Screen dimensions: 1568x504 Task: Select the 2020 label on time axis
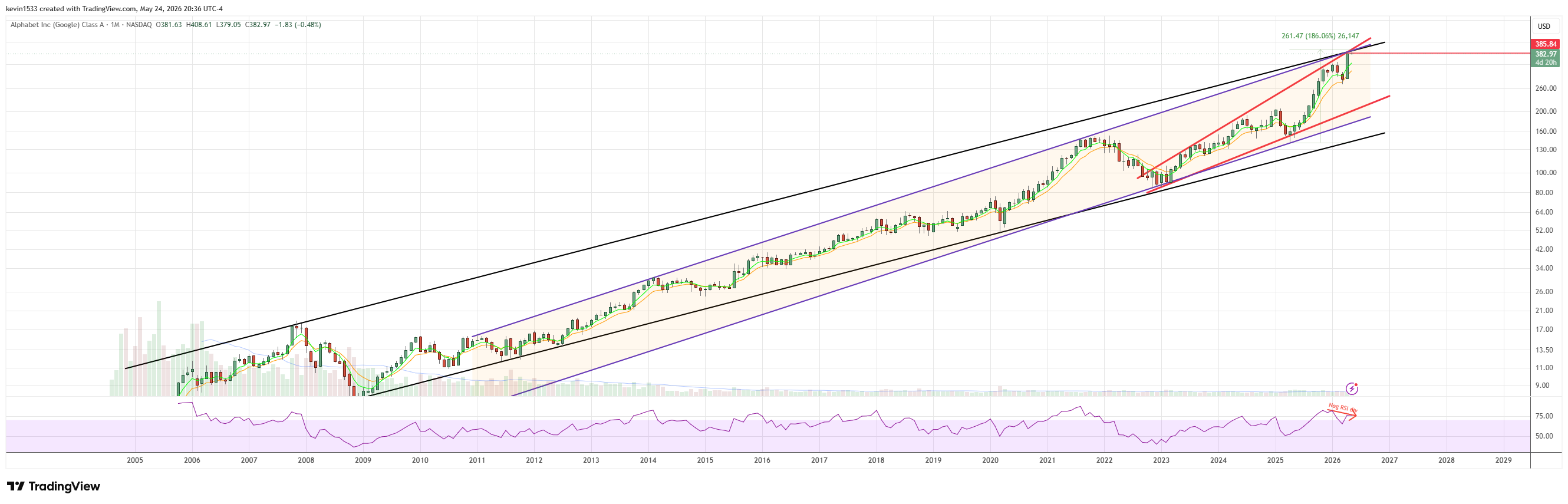click(x=990, y=460)
